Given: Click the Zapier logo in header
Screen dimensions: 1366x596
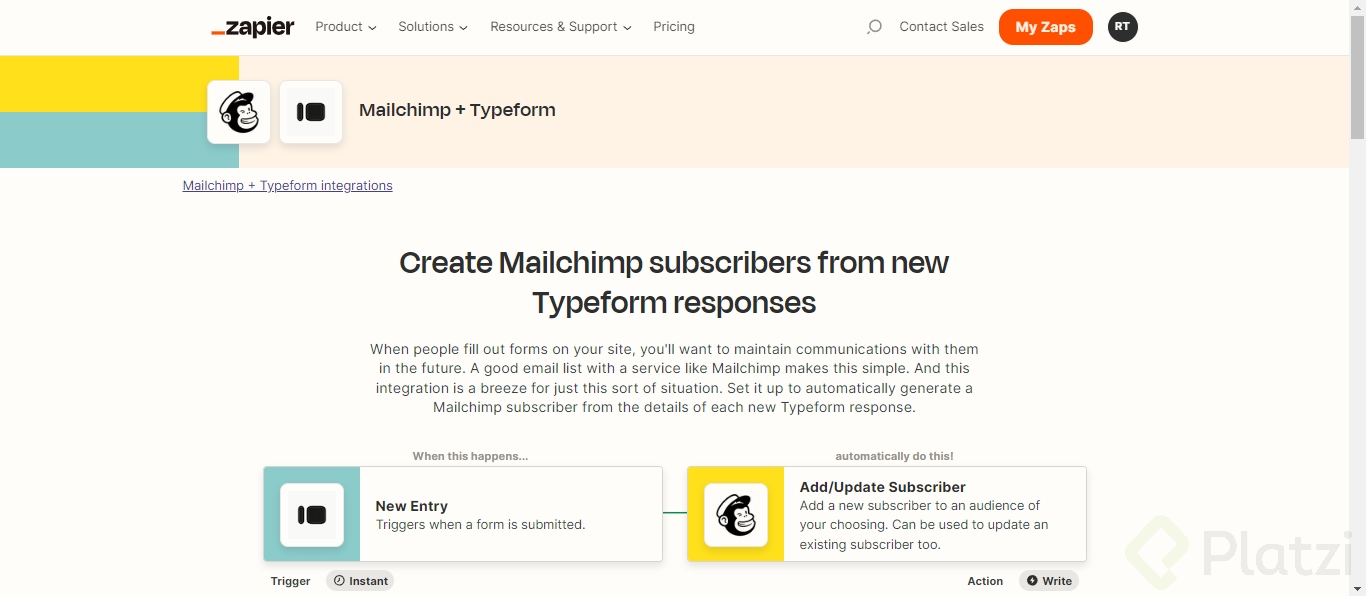Looking at the screenshot, I should click(253, 27).
